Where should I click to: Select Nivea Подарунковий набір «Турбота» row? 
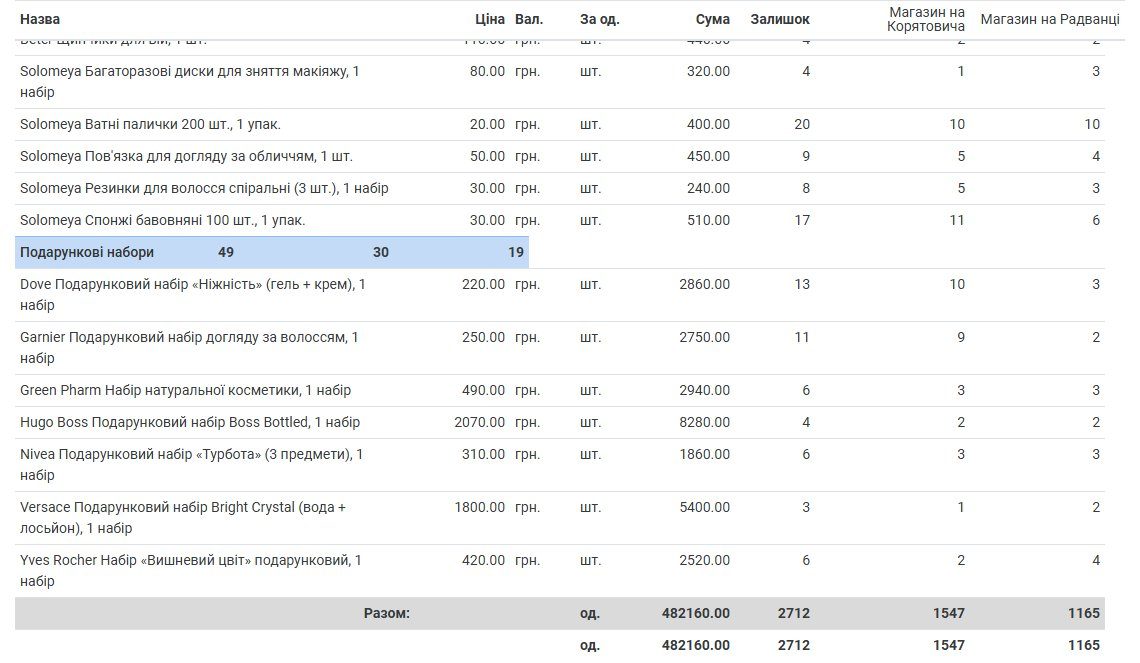point(560,465)
